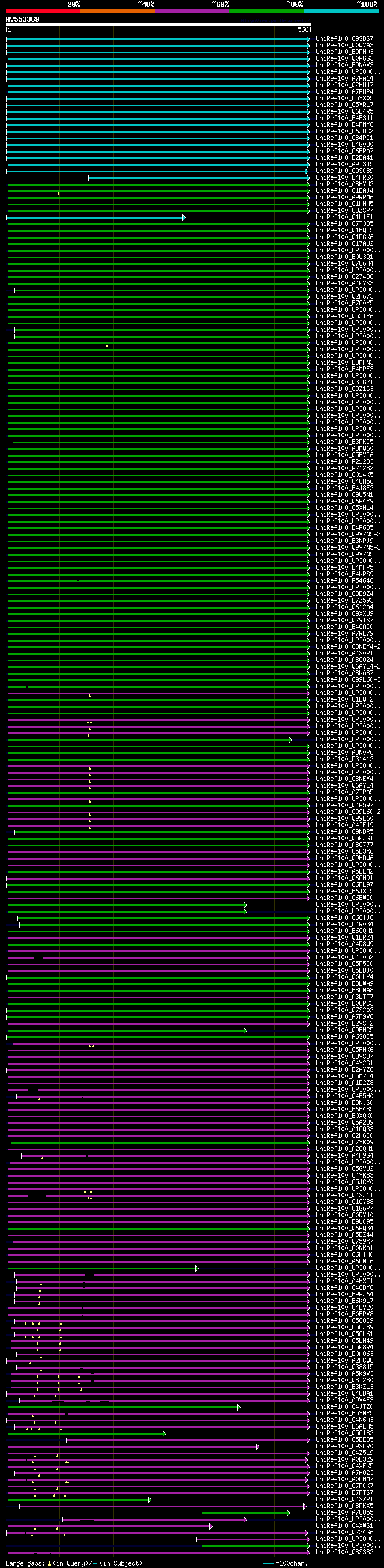Image resolution: width=384 pixels, height=1568 pixels.
Task: Click hit label UniRef100_Q9NDR5
Action: tap(344, 831)
